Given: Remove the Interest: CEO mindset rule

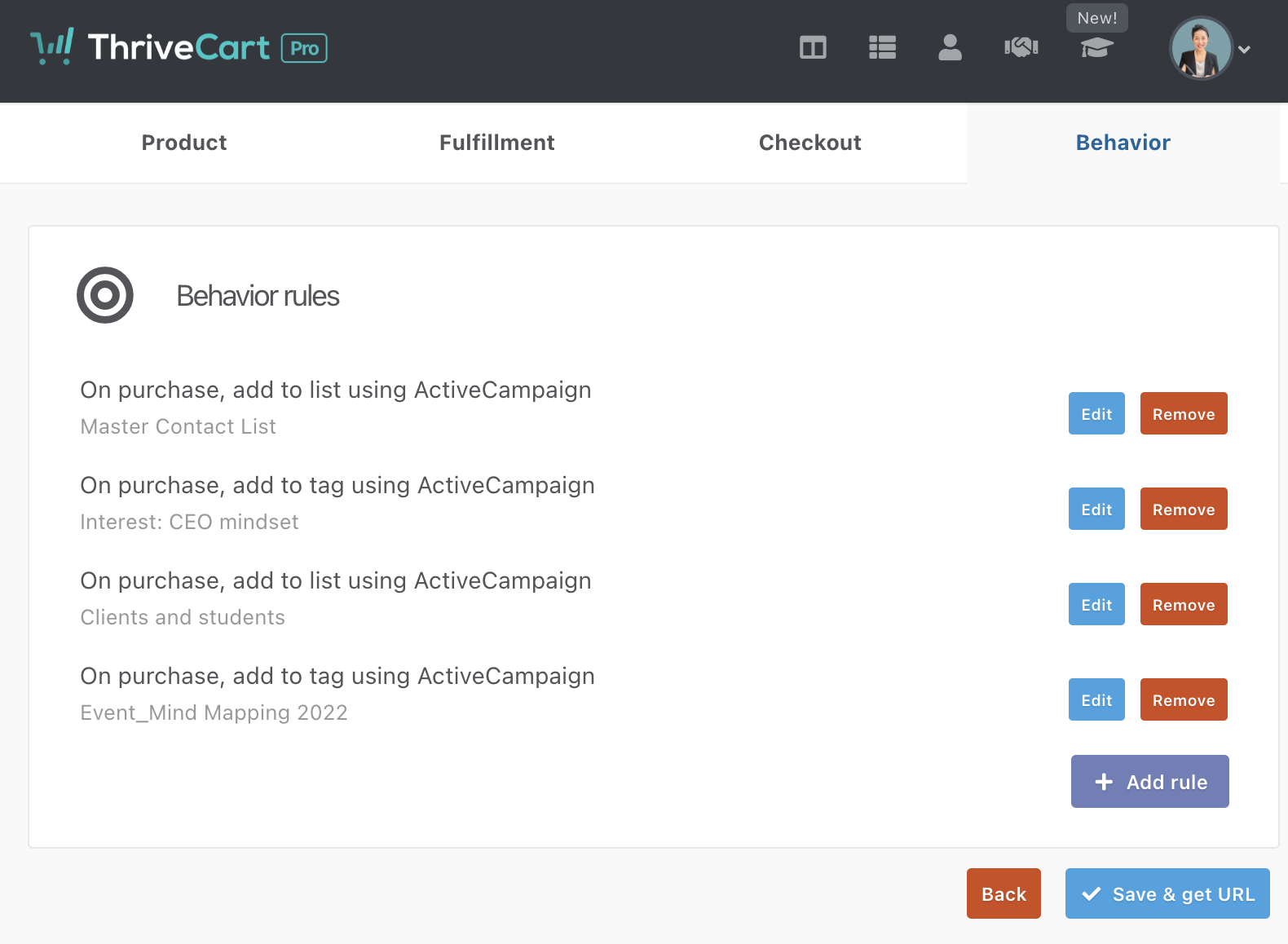Looking at the screenshot, I should 1184,509.
